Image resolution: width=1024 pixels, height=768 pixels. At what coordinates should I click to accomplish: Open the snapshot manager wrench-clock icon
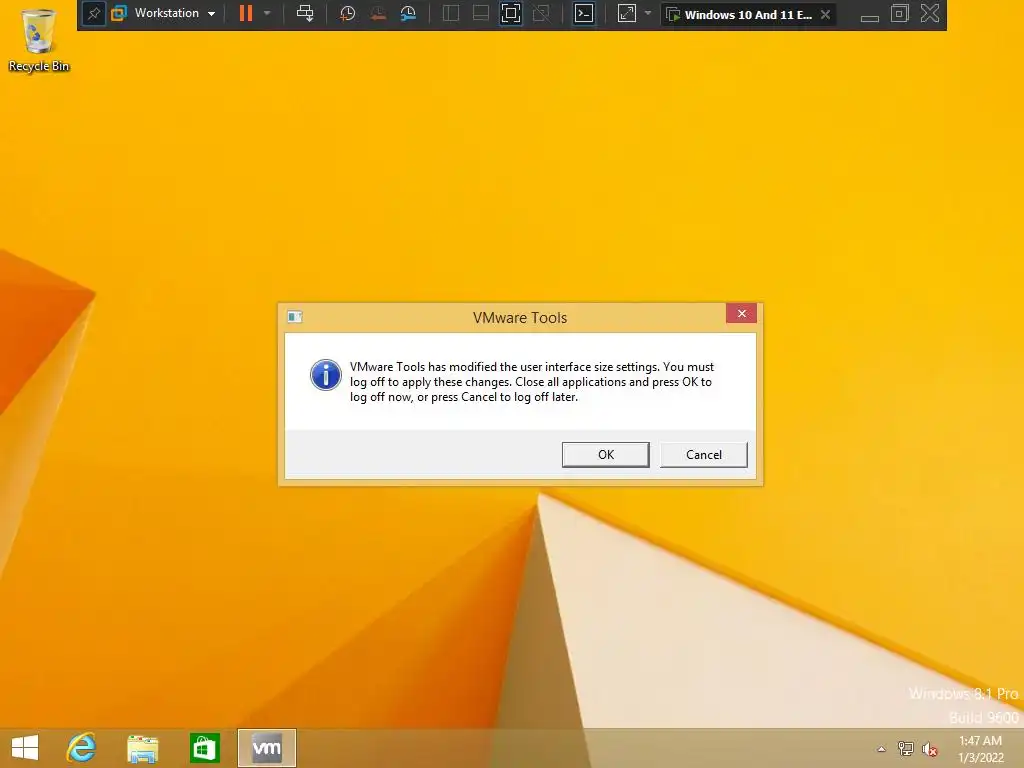coord(408,13)
